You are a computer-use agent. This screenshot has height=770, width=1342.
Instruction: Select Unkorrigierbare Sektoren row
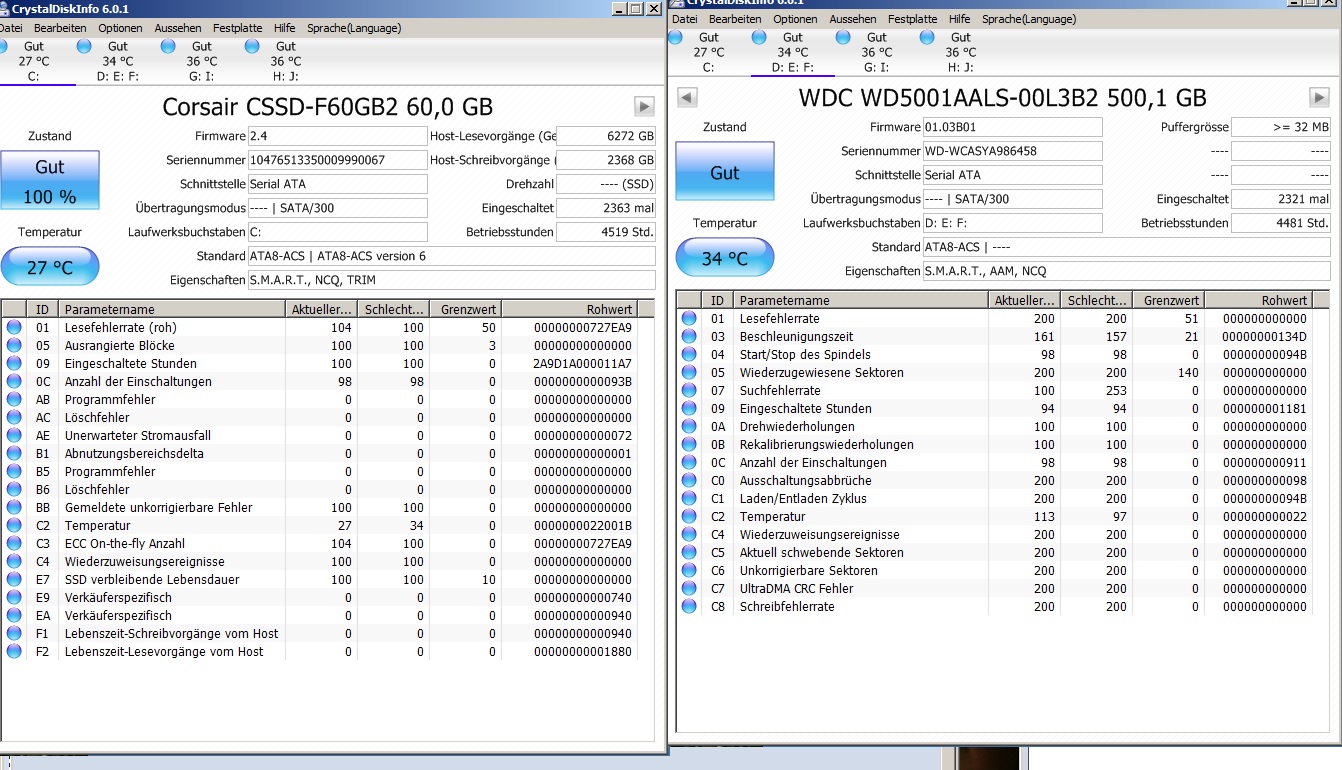[995, 570]
